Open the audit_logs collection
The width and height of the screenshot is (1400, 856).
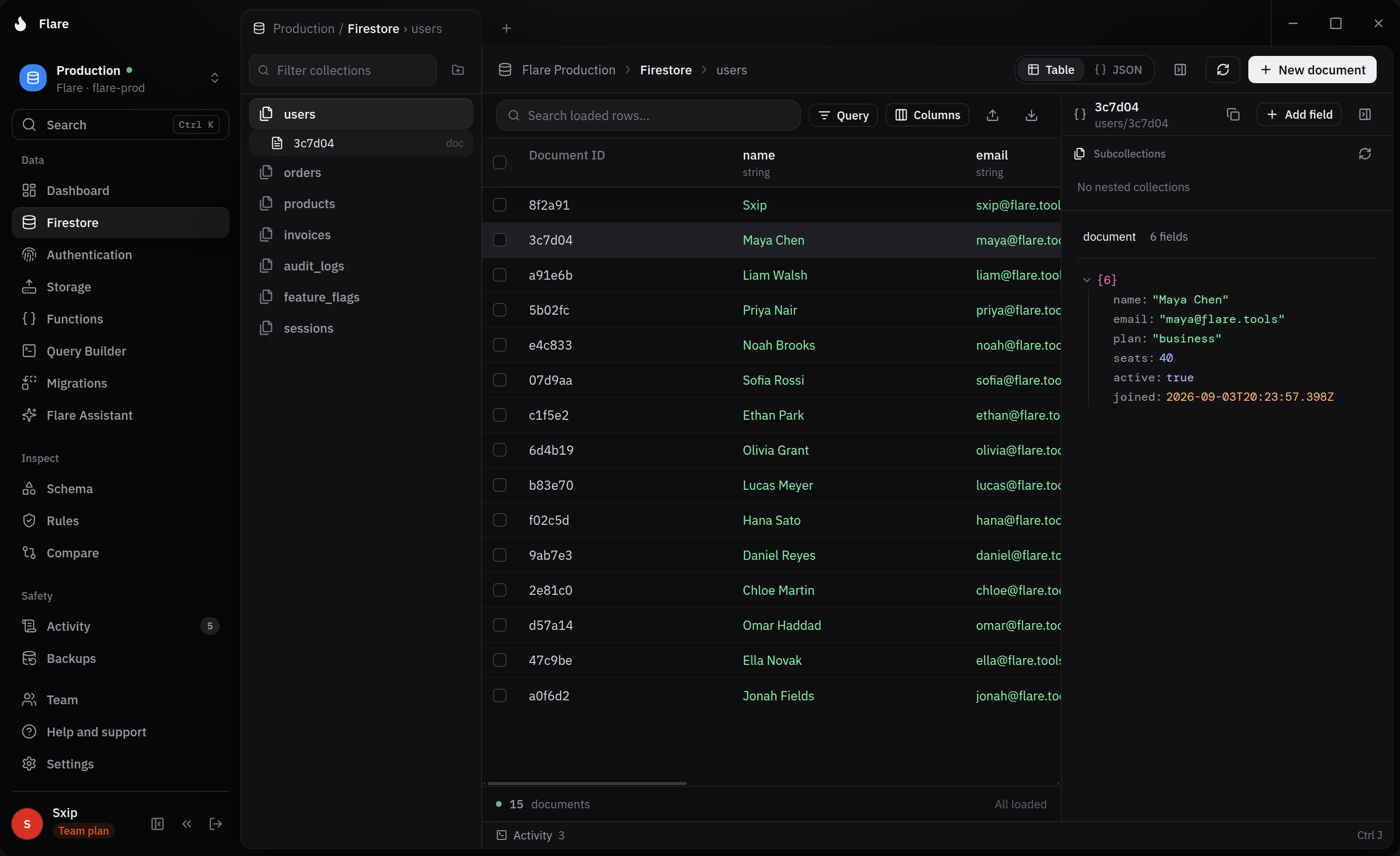coord(361,266)
